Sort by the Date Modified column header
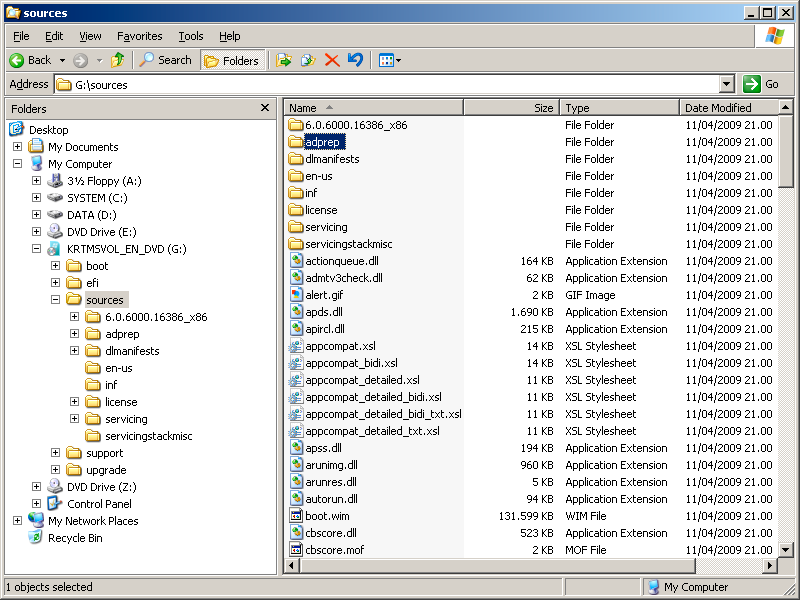The width and height of the screenshot is (800, 600). click(x=729, y=108)
